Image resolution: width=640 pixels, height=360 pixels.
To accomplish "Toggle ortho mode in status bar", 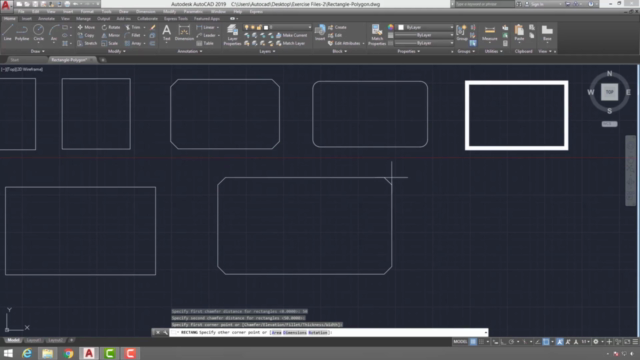I will pos(503,342).
